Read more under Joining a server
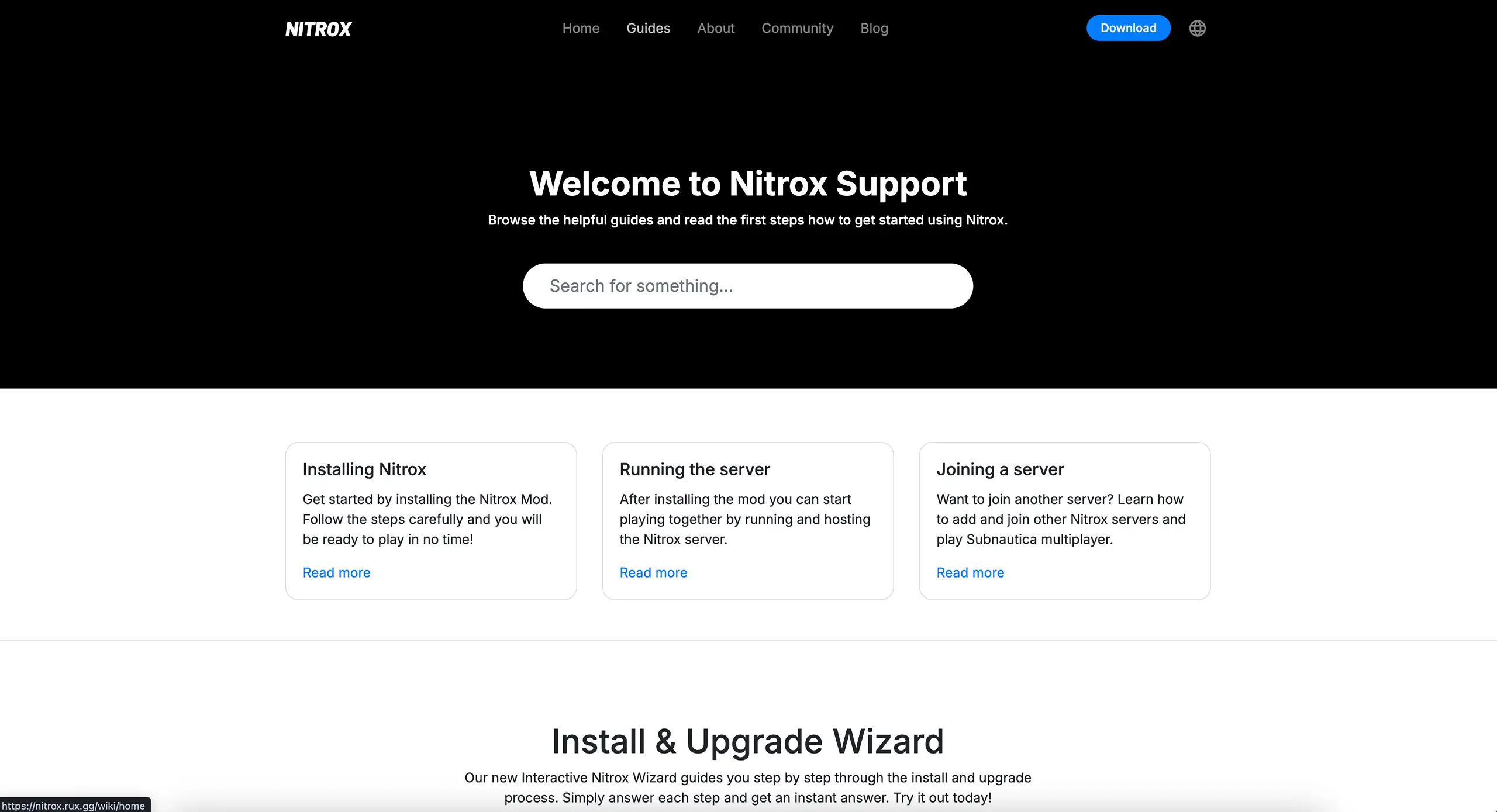 (971, 573)
